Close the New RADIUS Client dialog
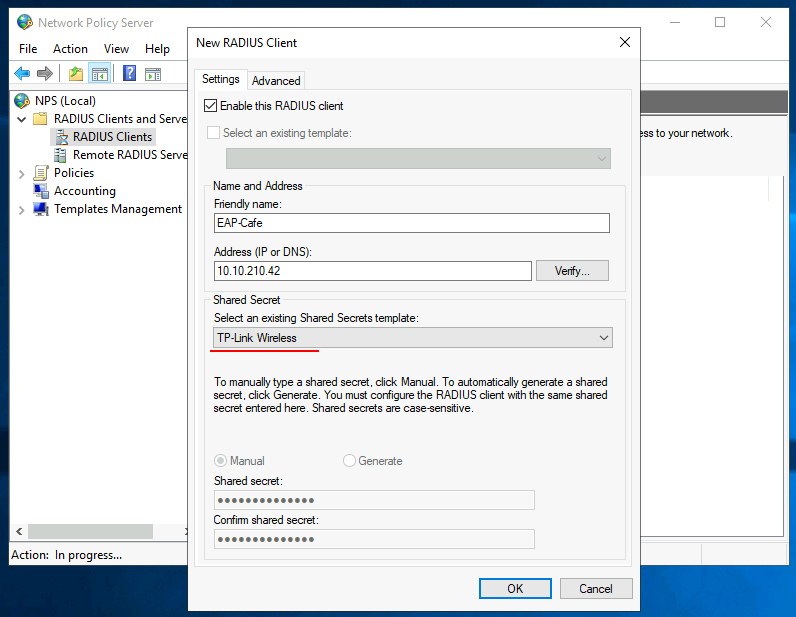The height and width of the screenshot is (617, 796). (x=625, y=42)
